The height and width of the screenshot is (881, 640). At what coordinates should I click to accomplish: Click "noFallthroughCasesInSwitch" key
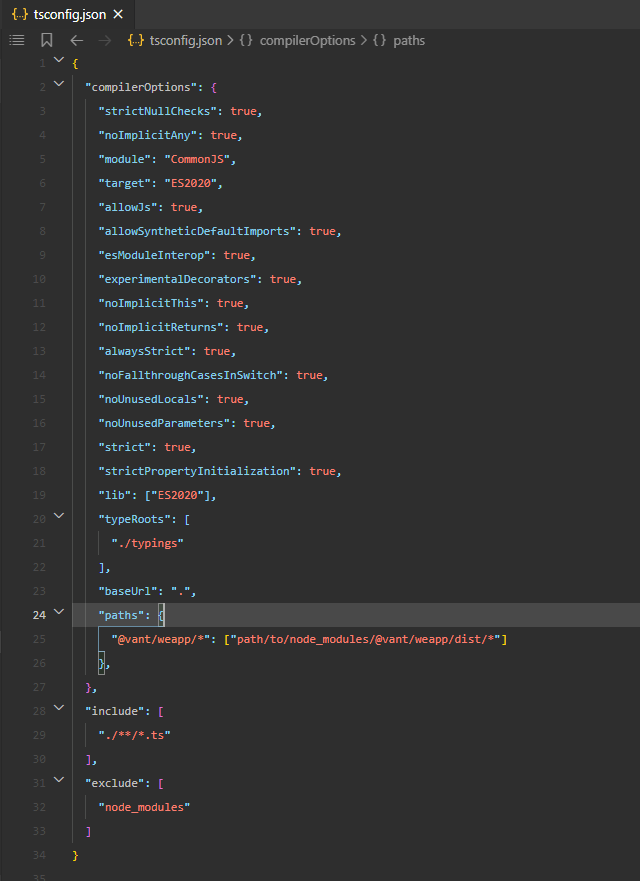click(190, 375)
